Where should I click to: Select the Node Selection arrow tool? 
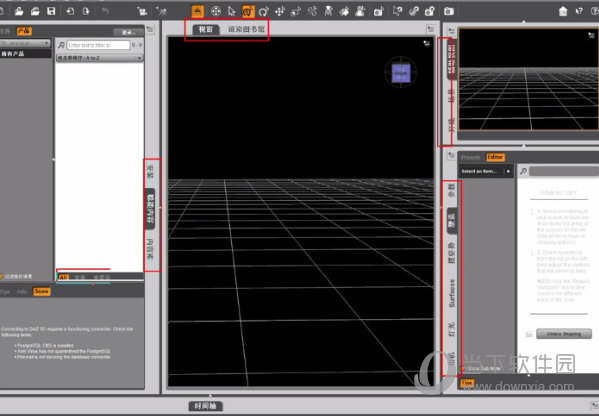(232, 11)
